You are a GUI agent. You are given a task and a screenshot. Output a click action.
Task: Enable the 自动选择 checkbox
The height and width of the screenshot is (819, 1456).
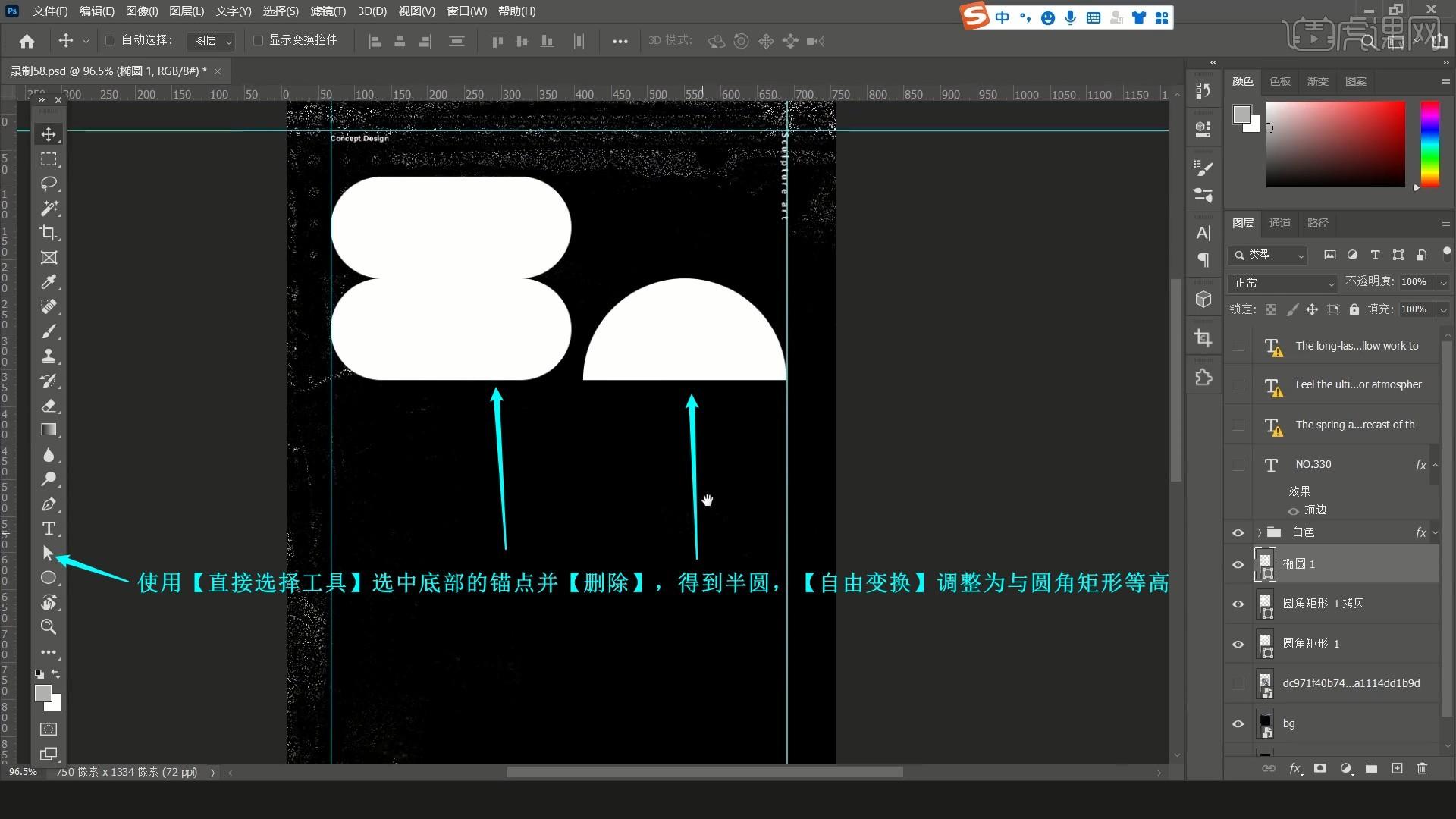[x=111, y=40]
